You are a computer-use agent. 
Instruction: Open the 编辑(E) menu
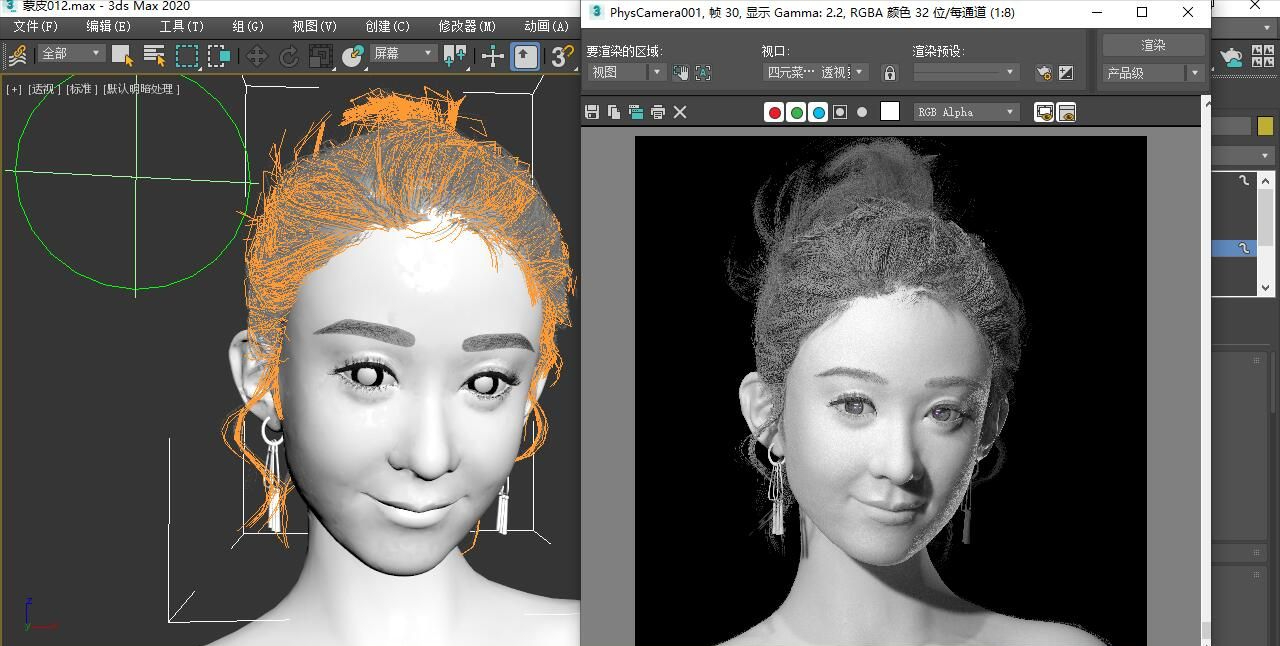tap(108, 26)
